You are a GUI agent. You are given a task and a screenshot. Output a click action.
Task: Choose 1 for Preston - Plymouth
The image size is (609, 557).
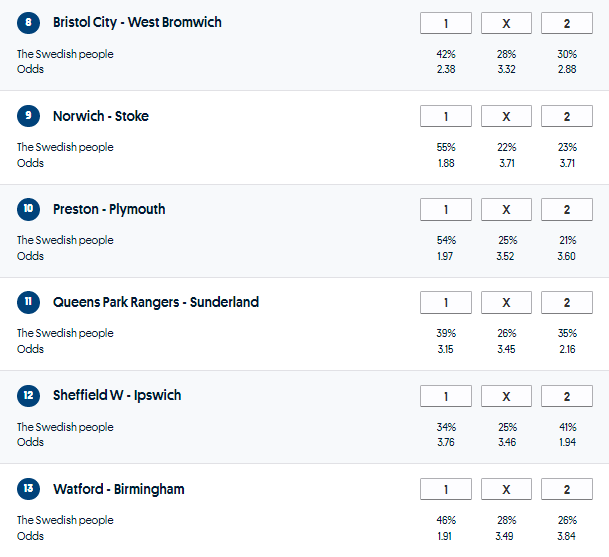[x=445, y=209]
